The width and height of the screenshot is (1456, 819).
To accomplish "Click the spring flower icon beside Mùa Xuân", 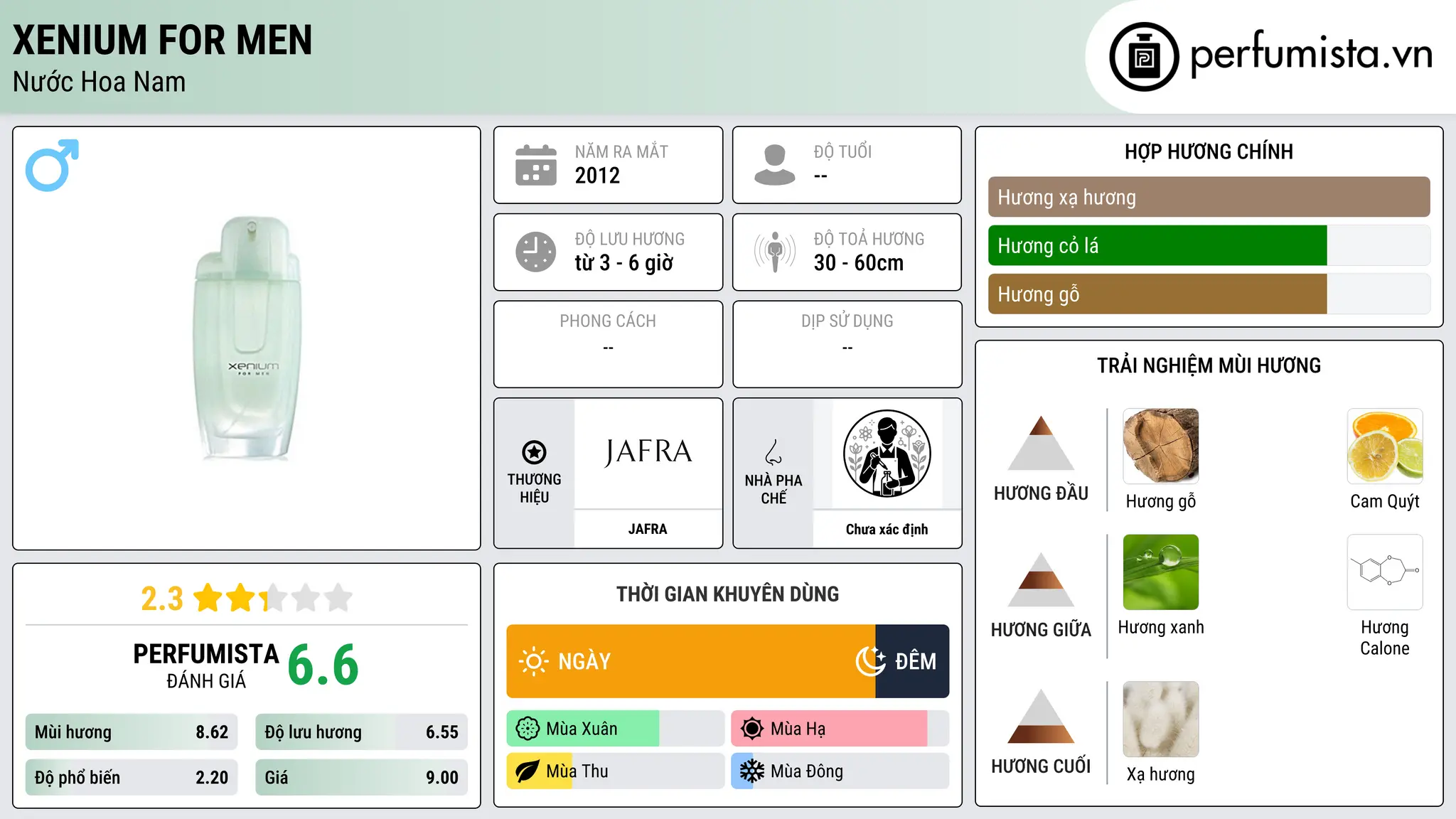I will [x=528, y=729].
